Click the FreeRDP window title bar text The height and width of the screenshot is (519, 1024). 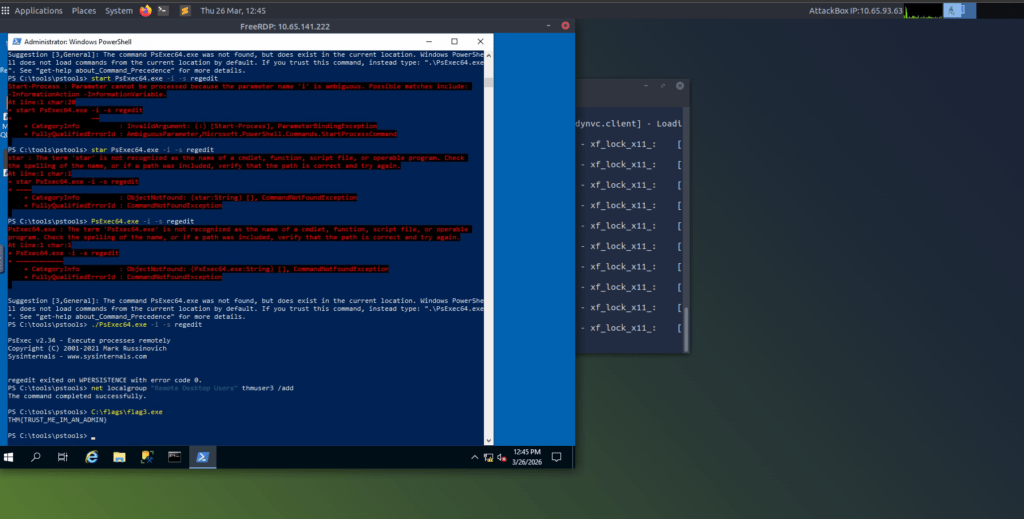(x=285, y=26)
